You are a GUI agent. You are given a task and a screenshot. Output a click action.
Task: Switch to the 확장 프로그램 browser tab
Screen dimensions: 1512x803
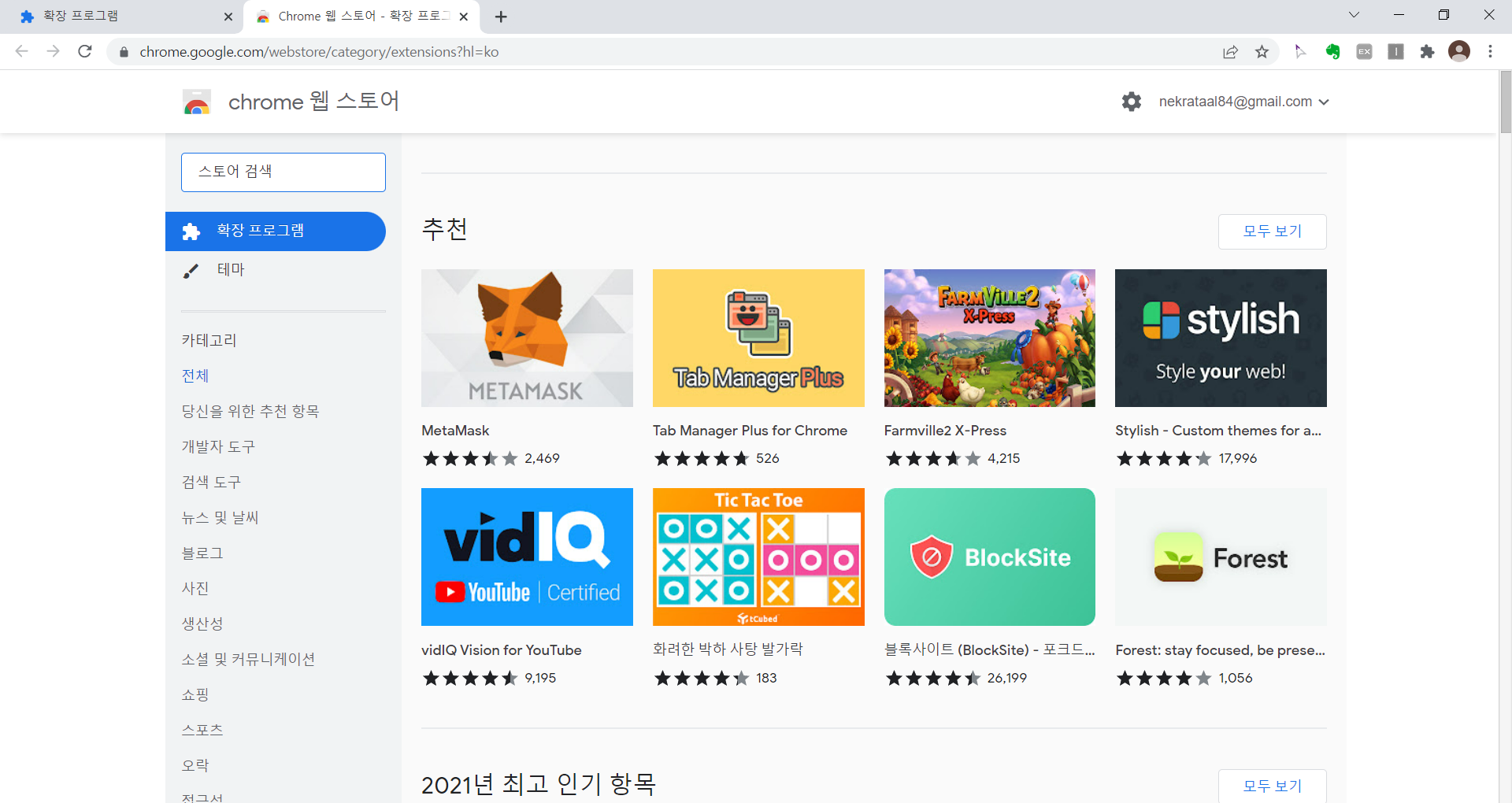(x=122, y=17)
